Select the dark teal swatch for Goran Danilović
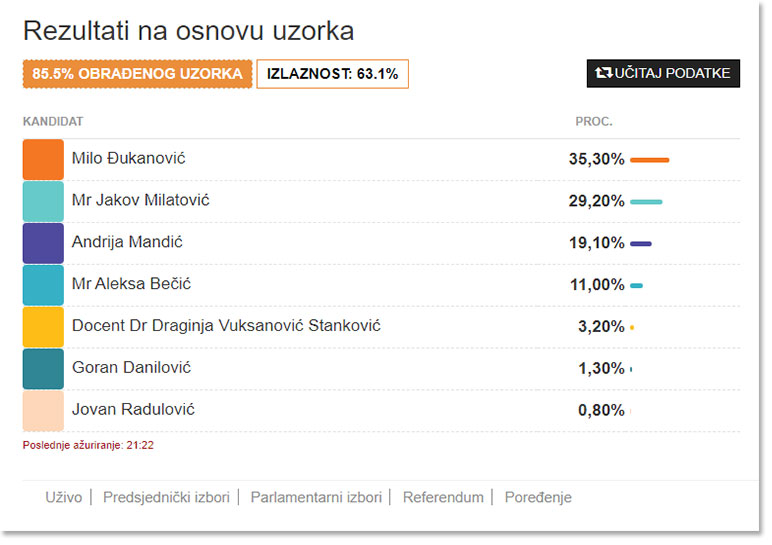 click(x=43, y=369)
